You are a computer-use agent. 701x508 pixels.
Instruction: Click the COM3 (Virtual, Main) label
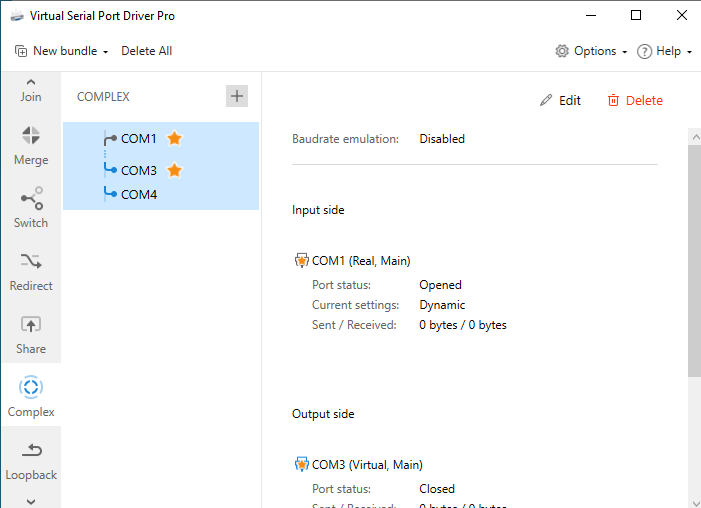[x=367, y=465]
